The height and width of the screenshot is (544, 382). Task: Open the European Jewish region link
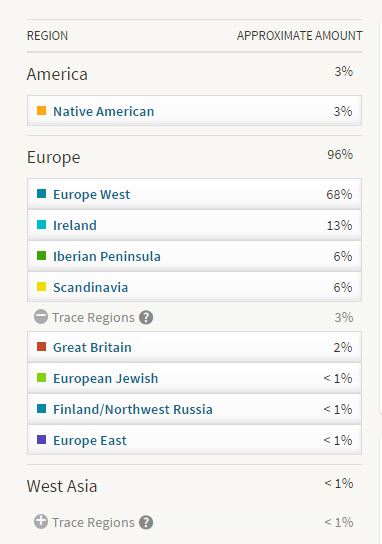(105, 378)
